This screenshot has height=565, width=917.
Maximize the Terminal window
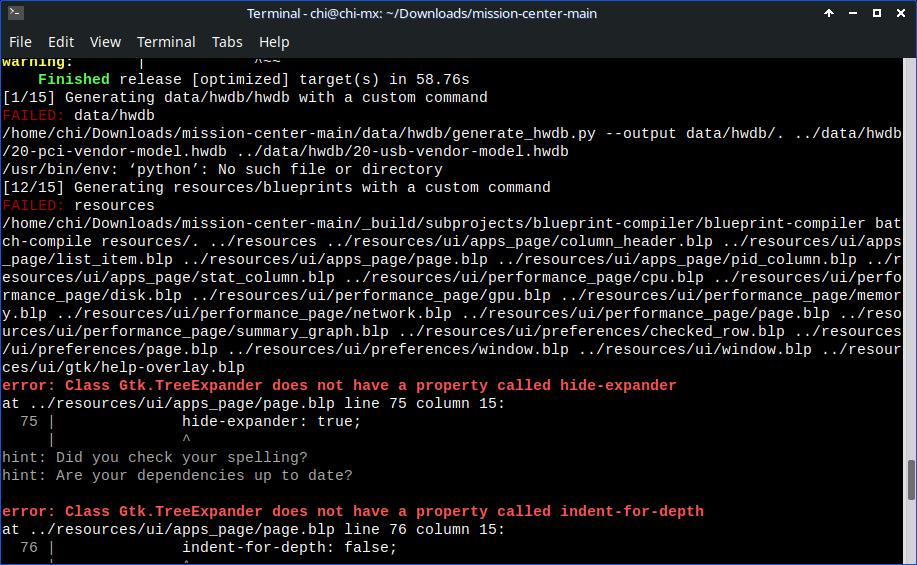tap(878, 14)
